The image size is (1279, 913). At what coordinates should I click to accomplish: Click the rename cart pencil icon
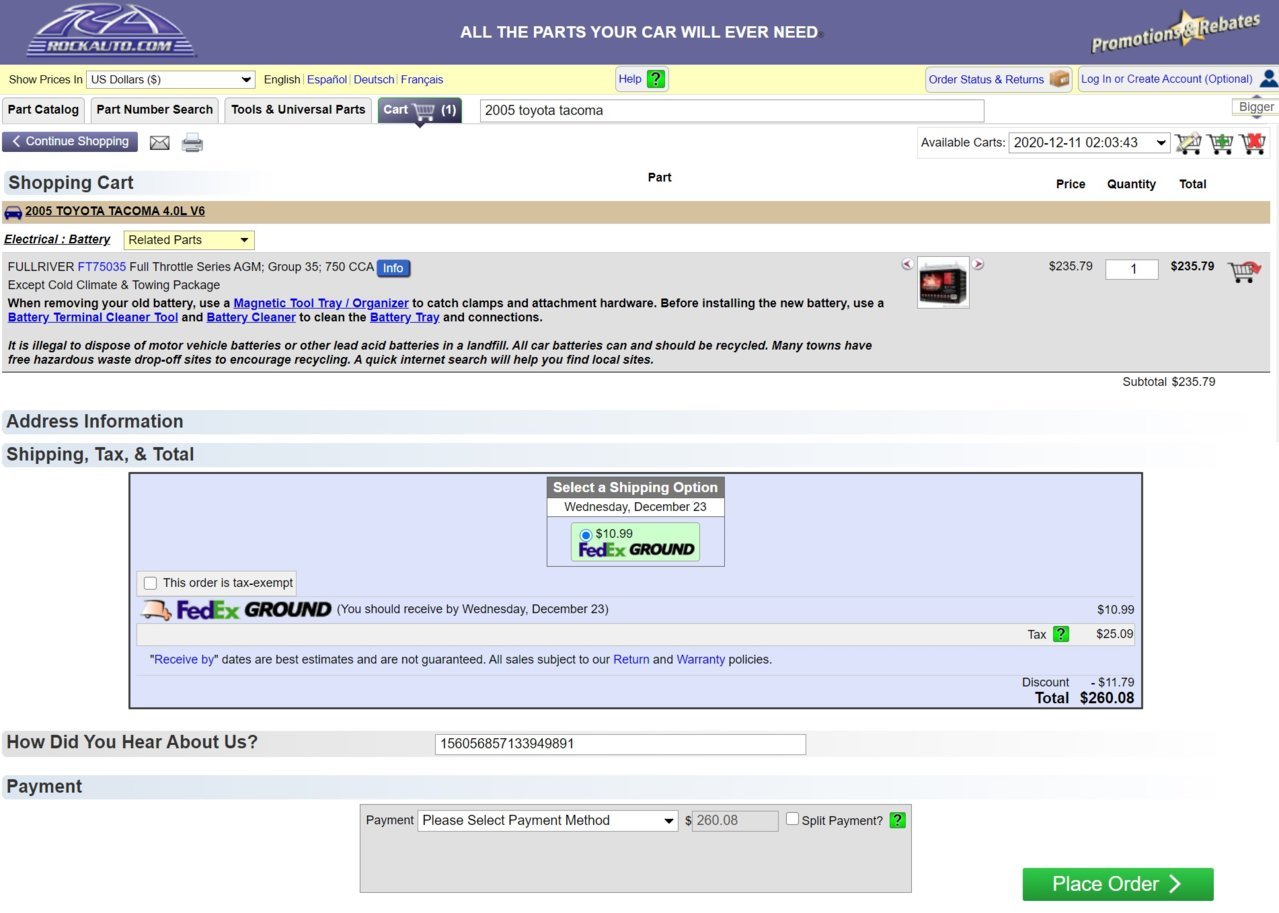click(1188, 143)
